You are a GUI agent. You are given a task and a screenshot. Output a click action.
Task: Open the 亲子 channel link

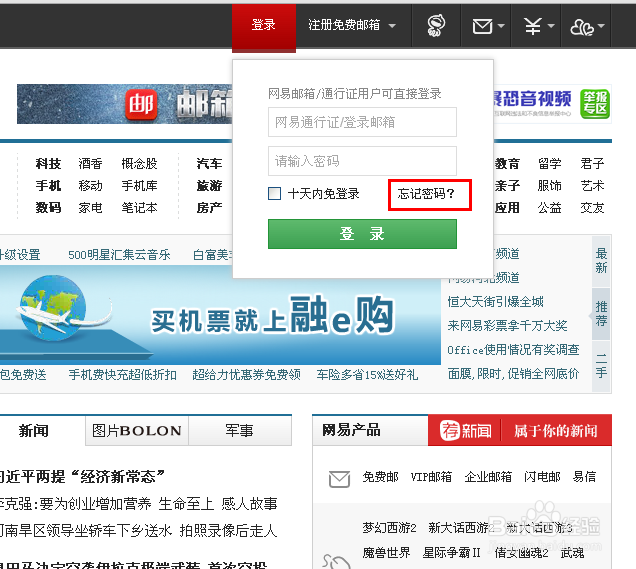pos(507,186)
